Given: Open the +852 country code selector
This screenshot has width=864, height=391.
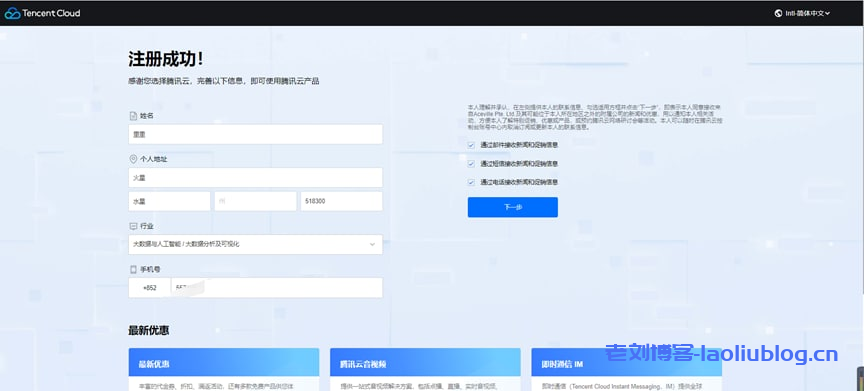Looking at the screenshot, I should pos(149,288).
